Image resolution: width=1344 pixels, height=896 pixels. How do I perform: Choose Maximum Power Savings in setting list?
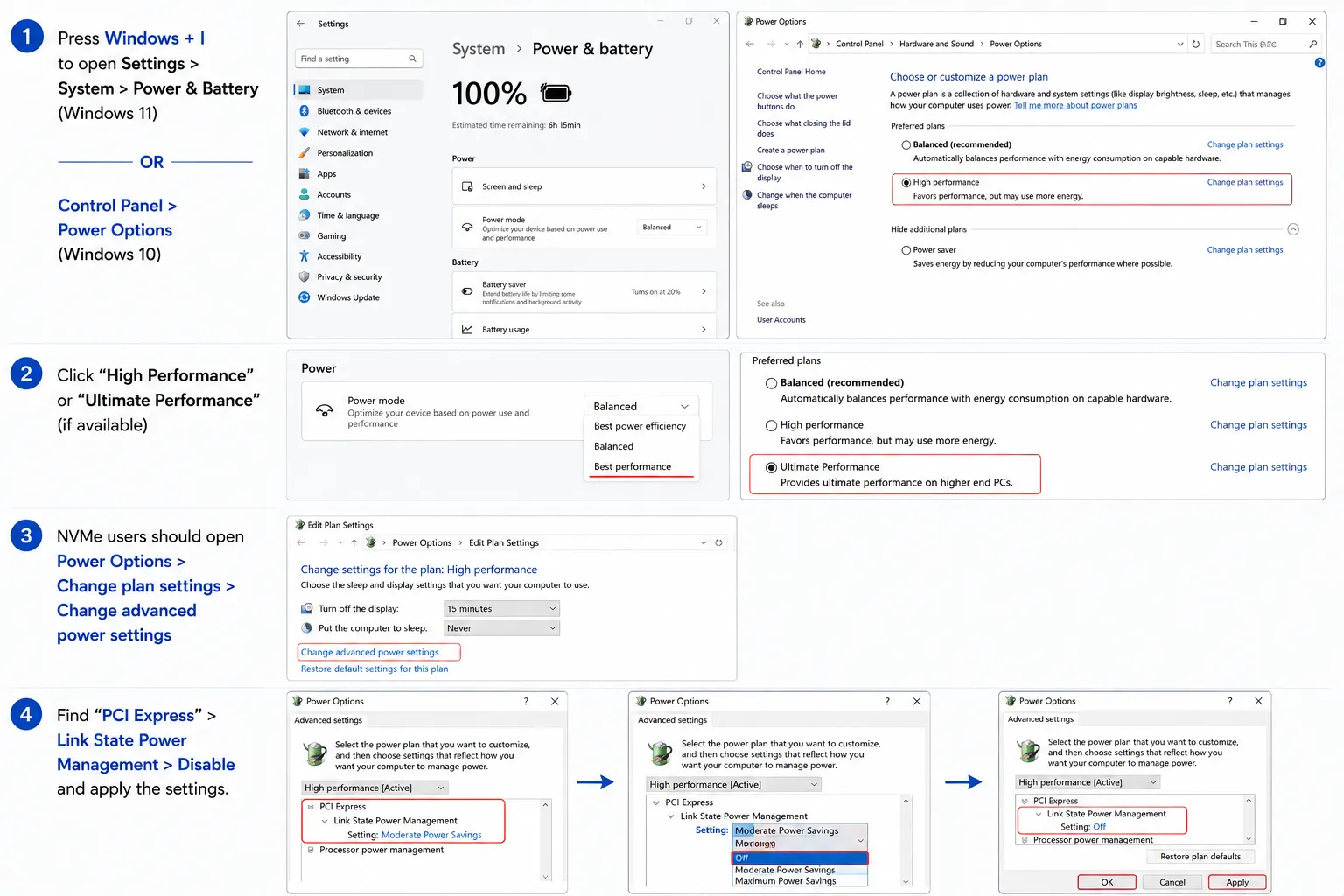pyautogui.click(x=785, y=881)
